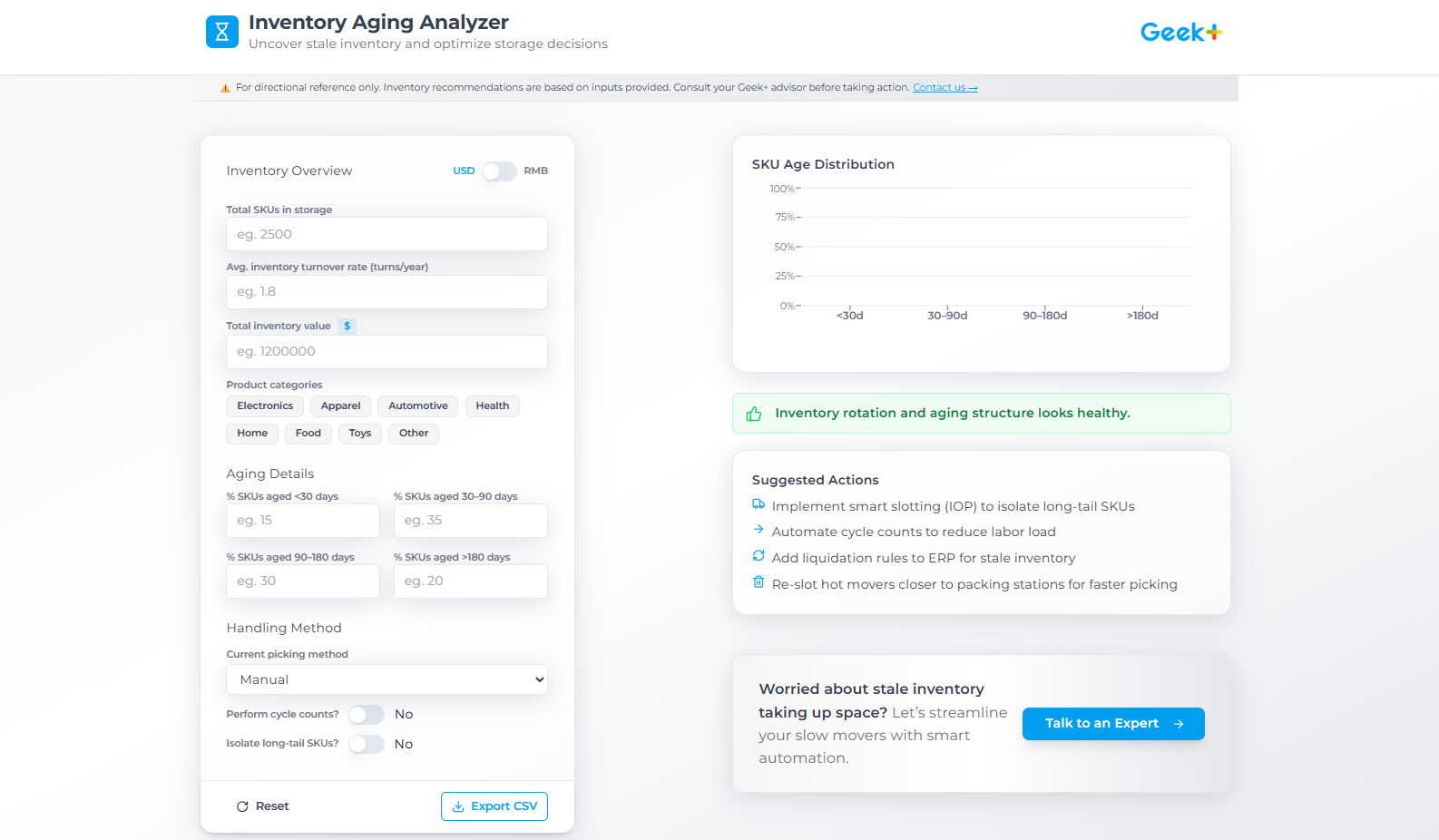Click the SKU Age Distribution chart heading
The width and height of the screenshot is (1439, 840).
pyautogui.click(x=823, y=164)
